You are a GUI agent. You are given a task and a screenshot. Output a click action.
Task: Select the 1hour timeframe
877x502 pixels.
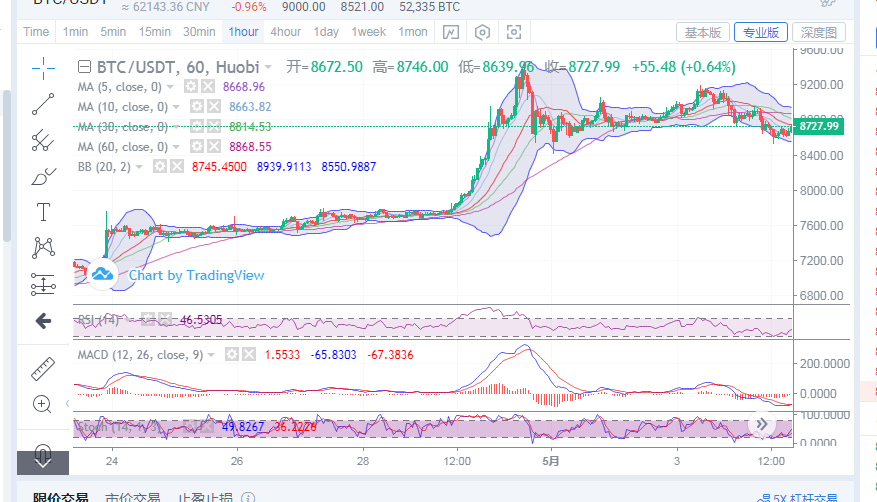click(243, 32)
